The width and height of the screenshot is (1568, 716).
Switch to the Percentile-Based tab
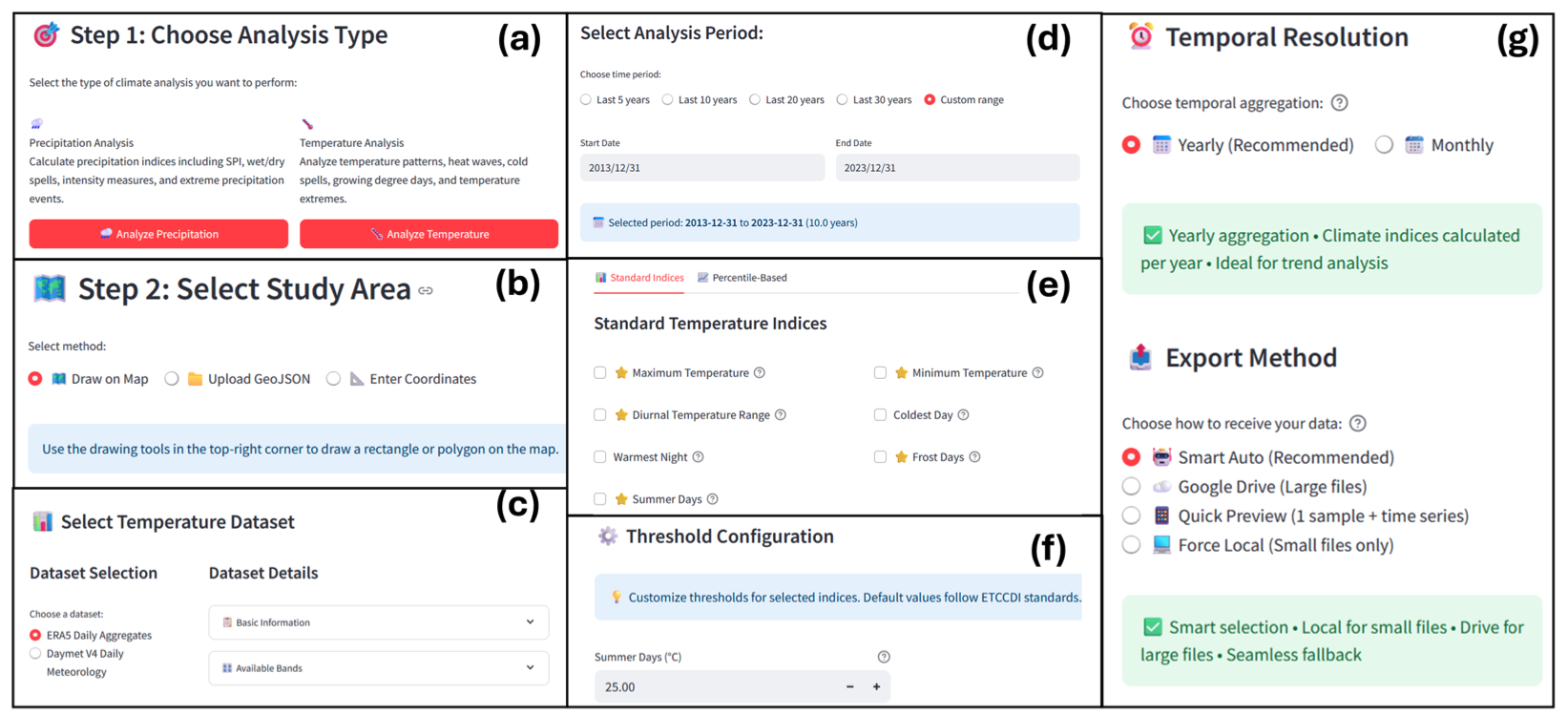(x=742, y=278)
